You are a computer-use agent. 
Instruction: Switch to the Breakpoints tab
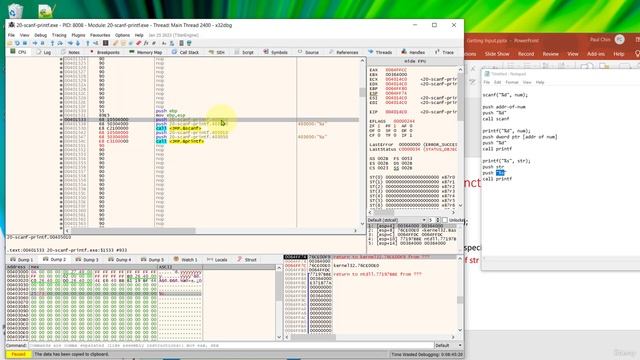[105, 52]
